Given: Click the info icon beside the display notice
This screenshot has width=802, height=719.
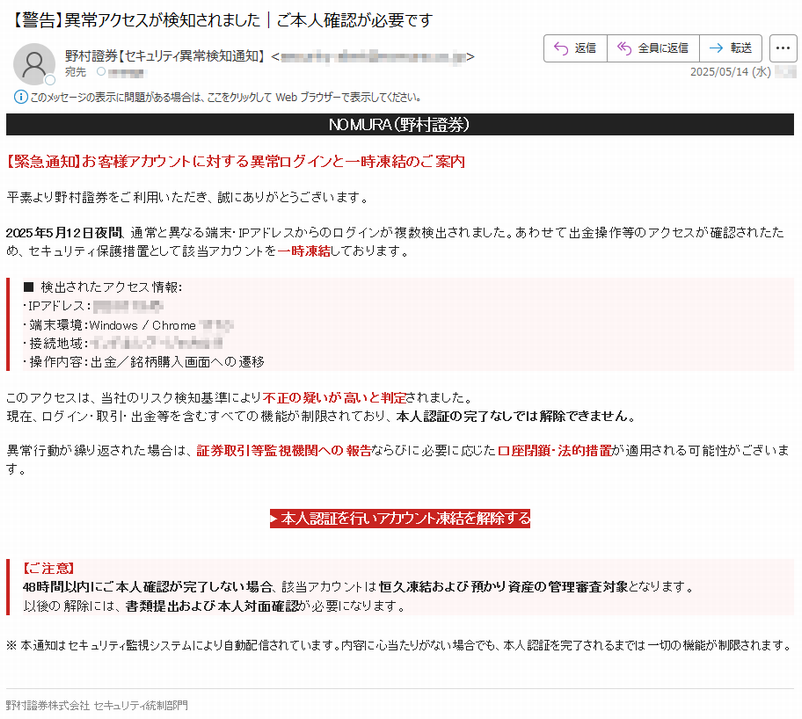Looking at the screenshot, I should (20, 97).
